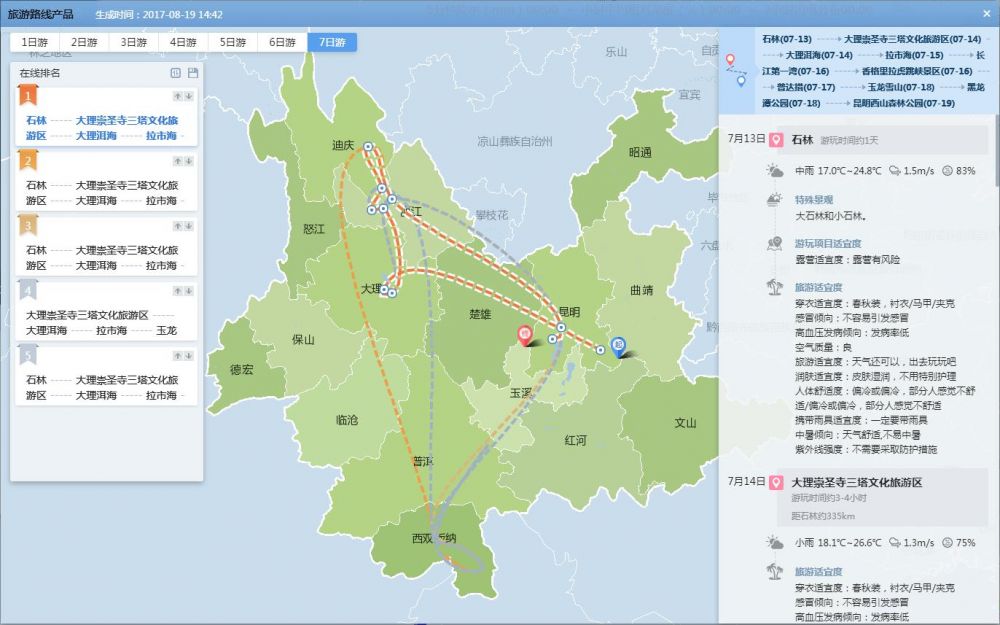Image resolution: width=1000 pixels, height=625 pixels.
Task: Select the 4日游 tab
Action: click(x=183, y=43)
